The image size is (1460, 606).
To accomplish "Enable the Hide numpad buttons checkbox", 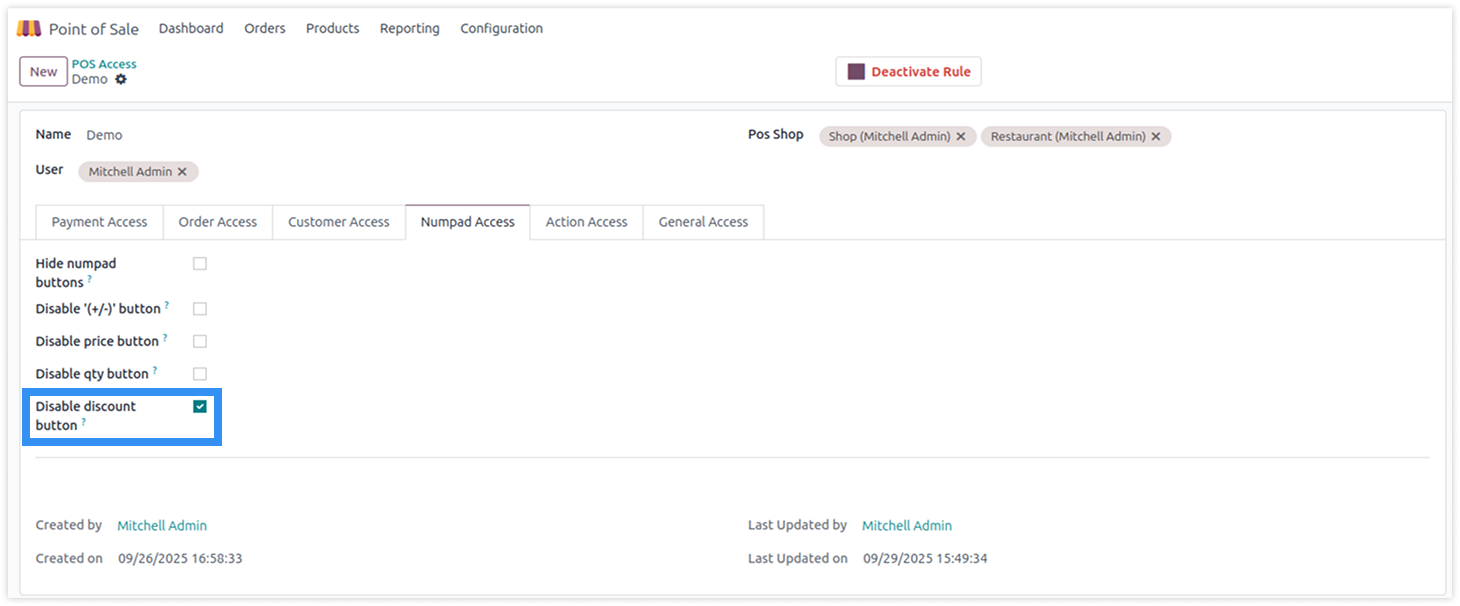I will [200, 264].
